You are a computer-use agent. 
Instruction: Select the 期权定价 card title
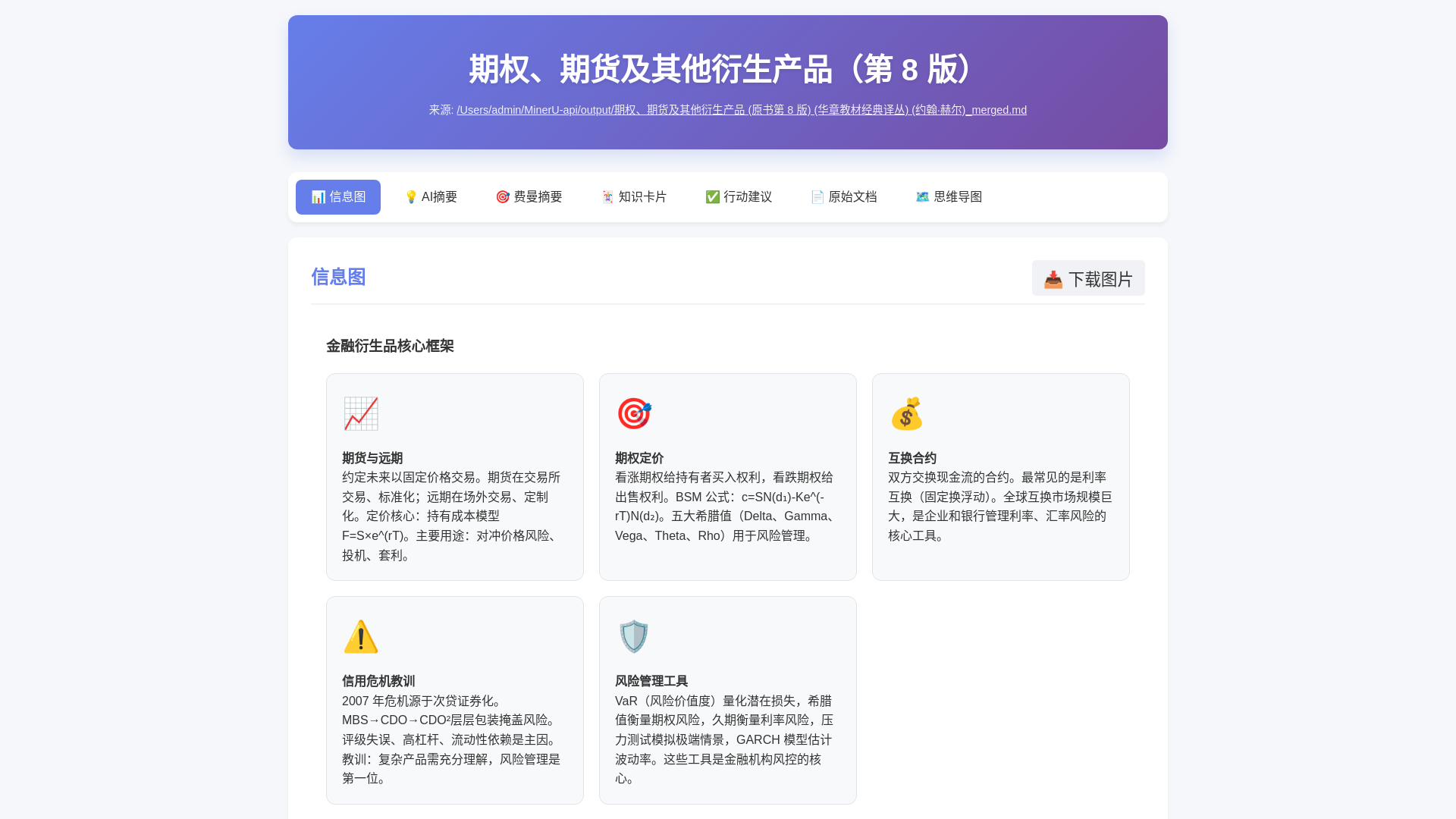pos(639,458)
